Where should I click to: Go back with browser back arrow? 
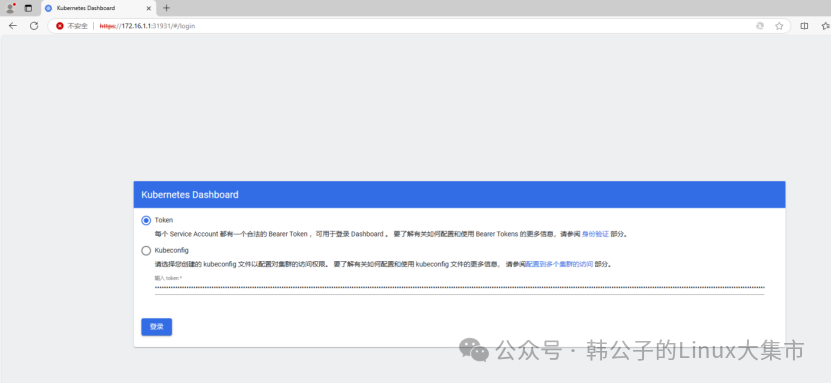[x=13, y=25]
